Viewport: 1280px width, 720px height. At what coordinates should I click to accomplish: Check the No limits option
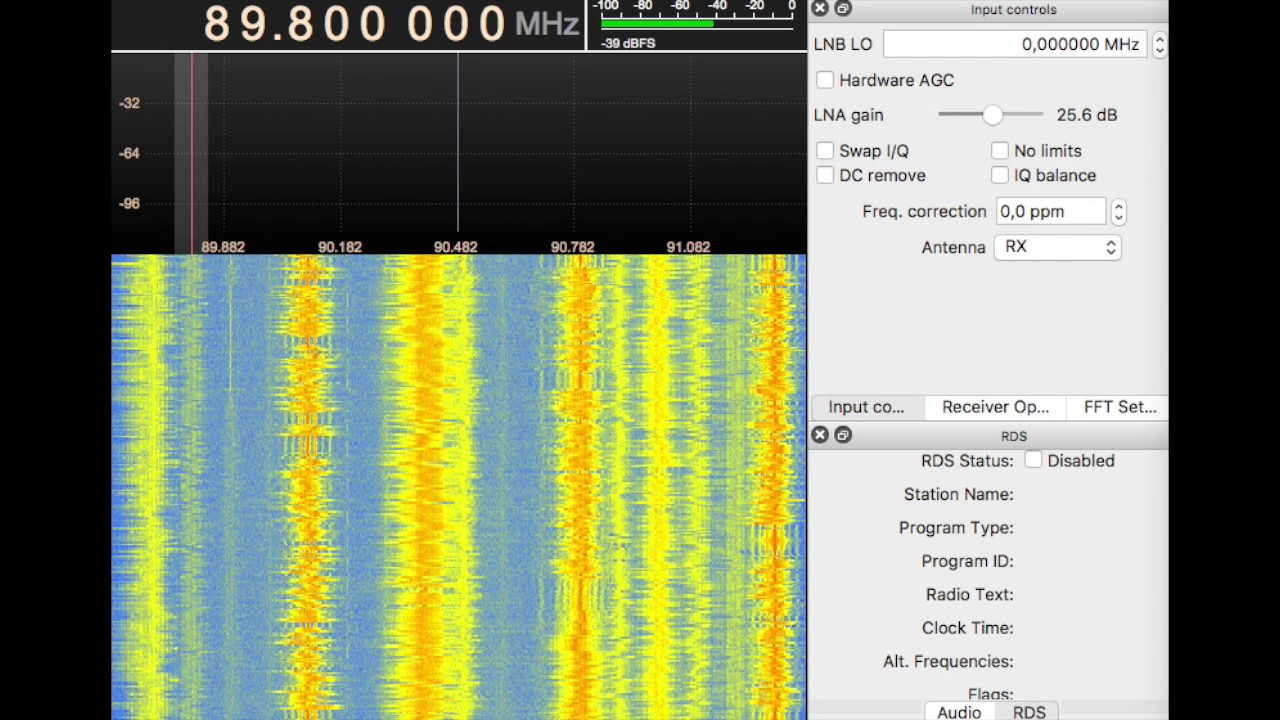point(1000,151)
